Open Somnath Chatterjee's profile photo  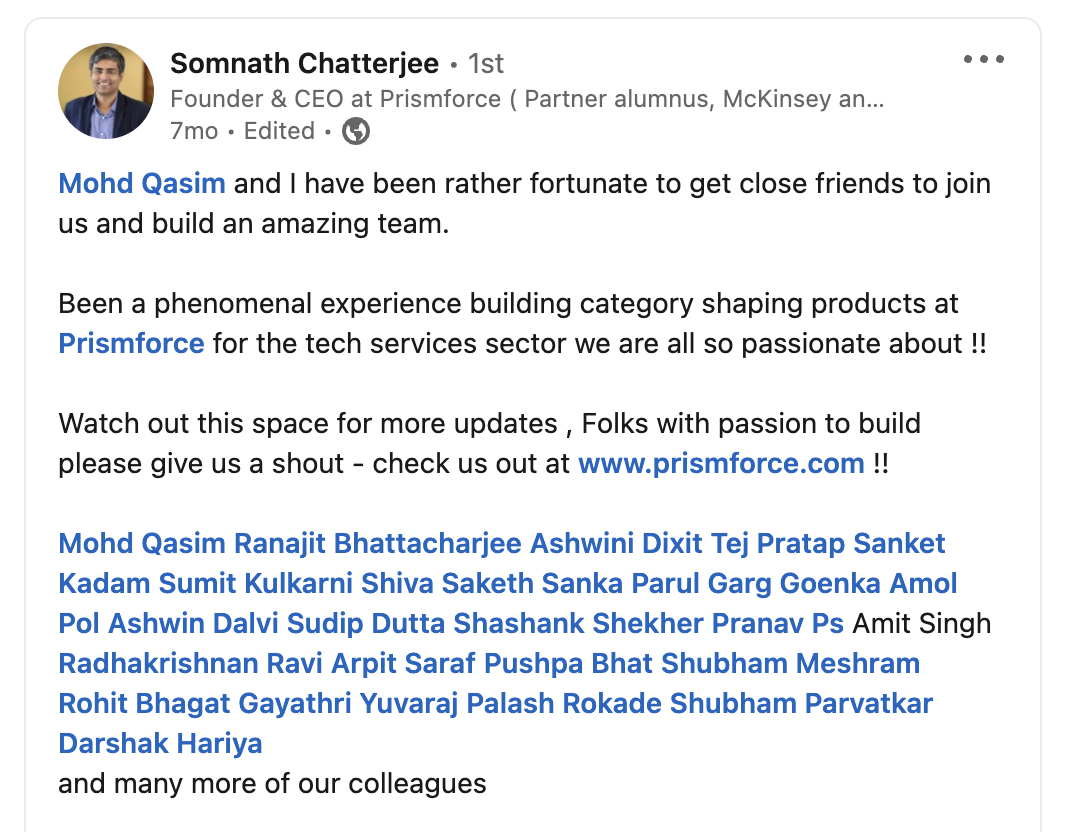coord(107,91)
